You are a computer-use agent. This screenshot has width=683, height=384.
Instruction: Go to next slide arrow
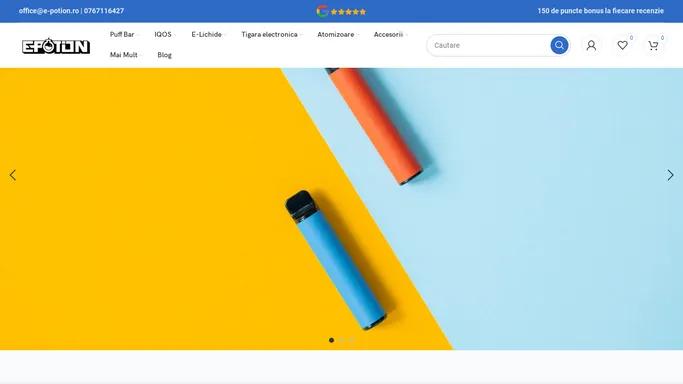point(670,175)
